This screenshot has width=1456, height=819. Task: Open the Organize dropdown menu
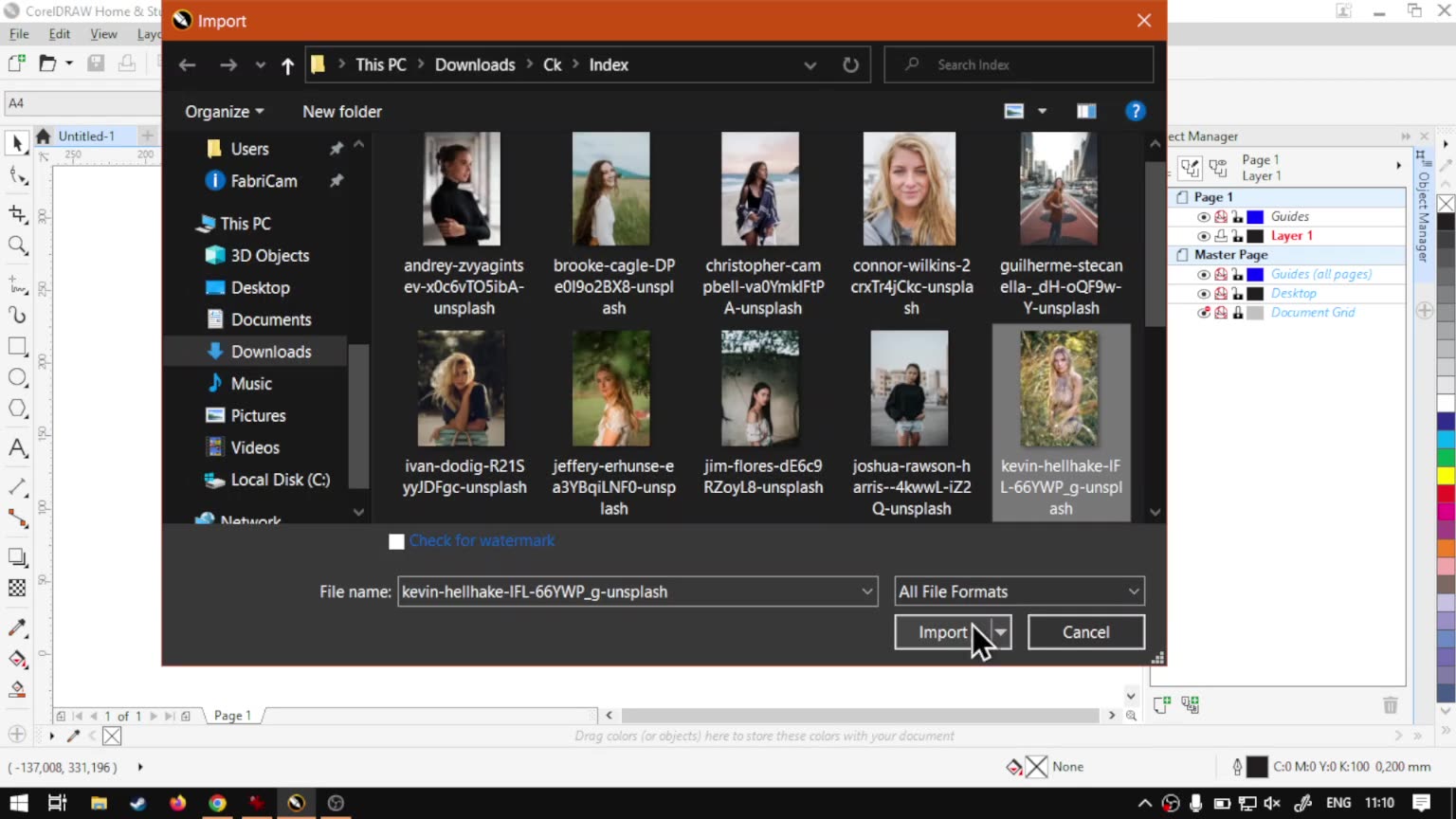[x=224, y=112]
